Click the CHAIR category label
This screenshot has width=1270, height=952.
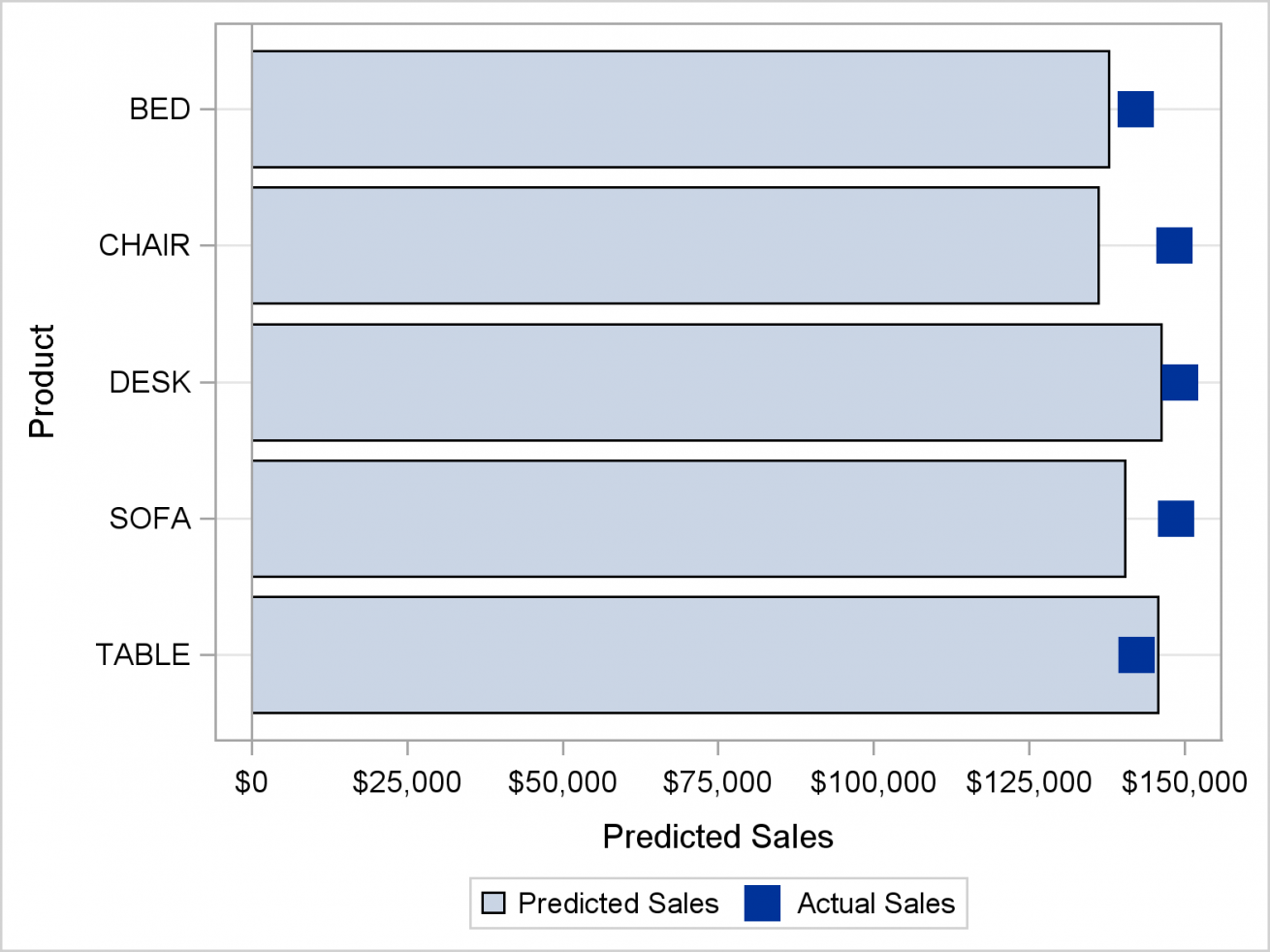(144, 245)
